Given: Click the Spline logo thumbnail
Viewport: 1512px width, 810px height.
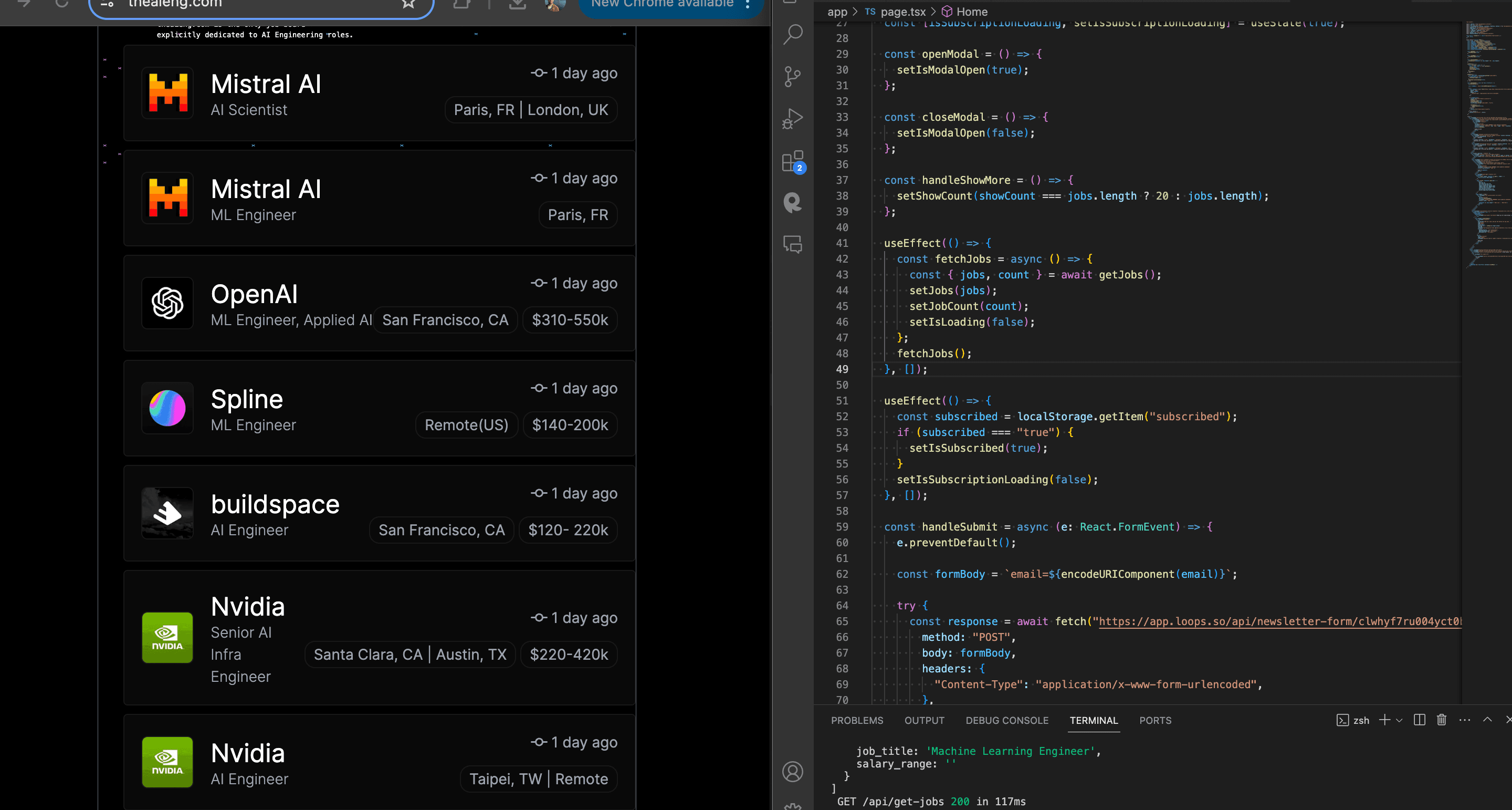Looking at the screenshot, I should point(167,408).
